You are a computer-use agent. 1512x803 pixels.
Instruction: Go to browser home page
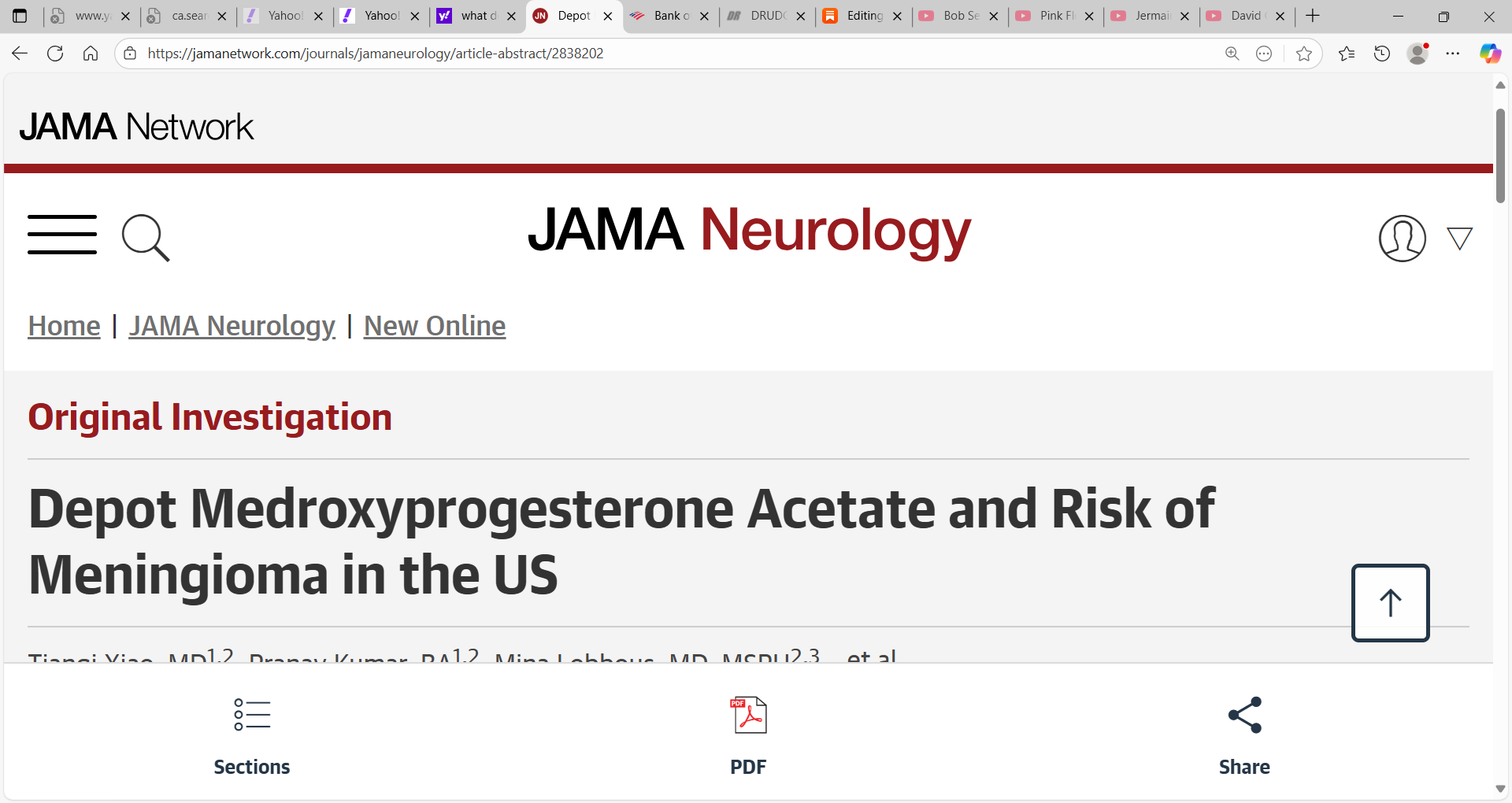pos(91,54)
